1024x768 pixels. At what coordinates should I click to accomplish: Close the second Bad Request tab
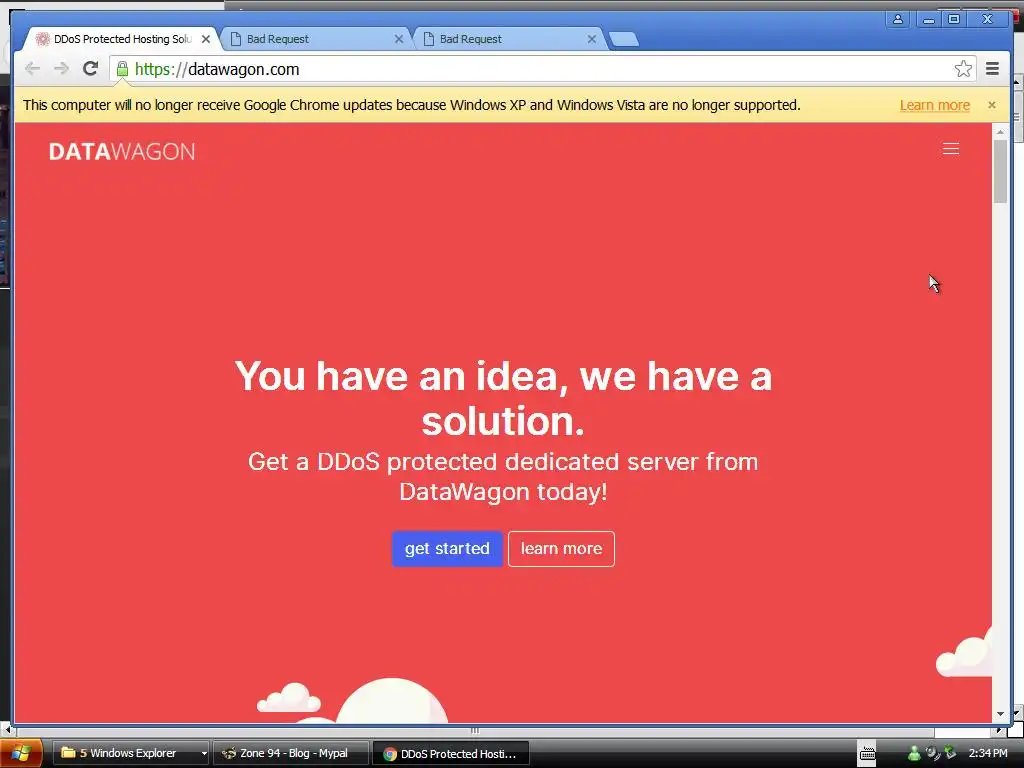pos(592,39)
